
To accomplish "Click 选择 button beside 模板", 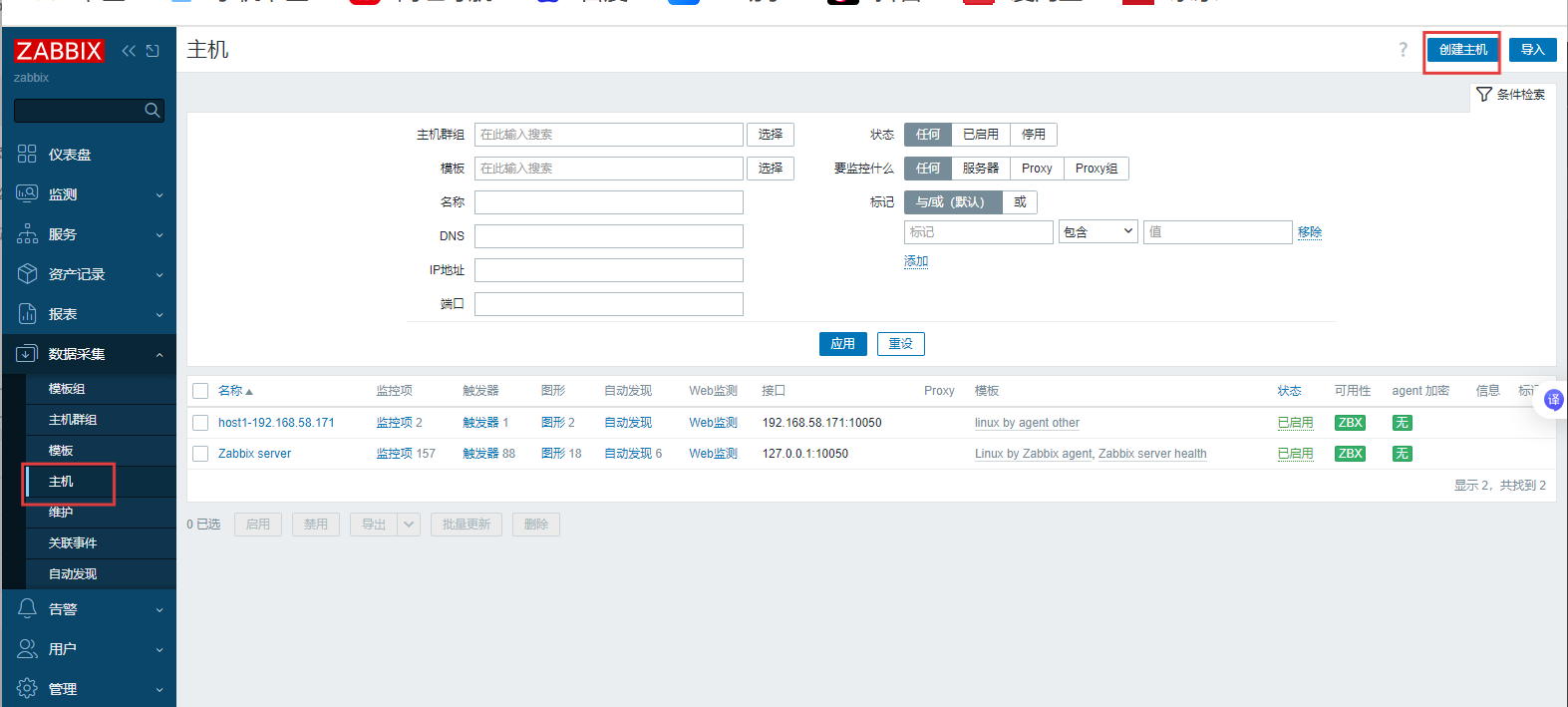I will [x=771, y=169].
